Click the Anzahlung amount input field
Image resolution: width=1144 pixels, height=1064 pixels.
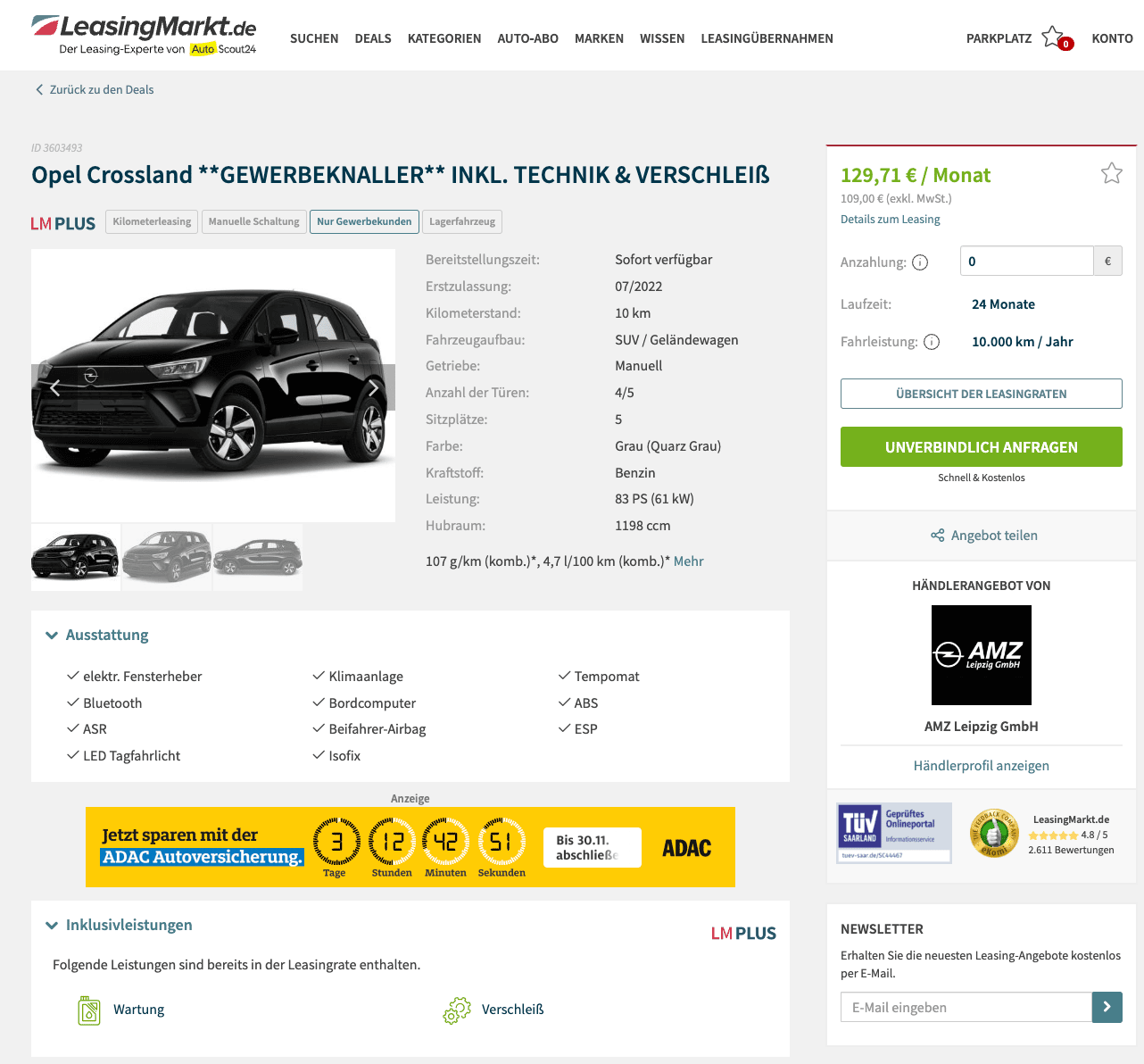1027,262
